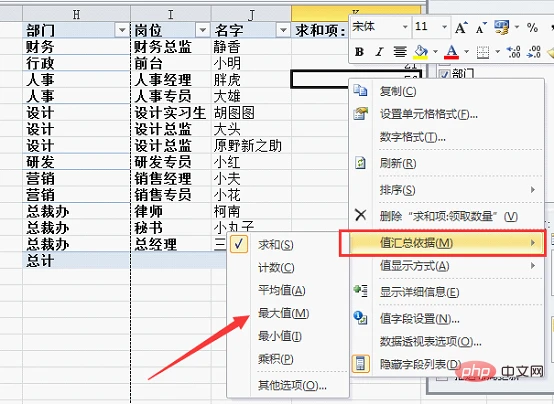Open the 名字 column filter dropdown
Screen dimensions: 554x404
coord(283,30)
